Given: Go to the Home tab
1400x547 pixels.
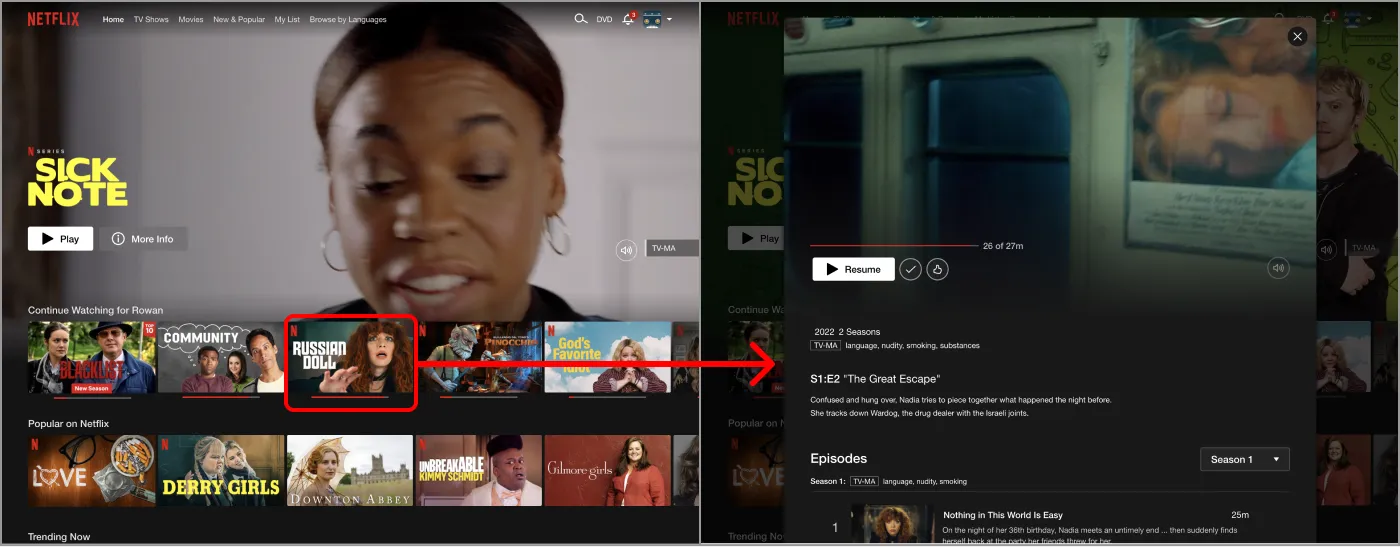Looking at the screenshot, I should pos(113,19).
